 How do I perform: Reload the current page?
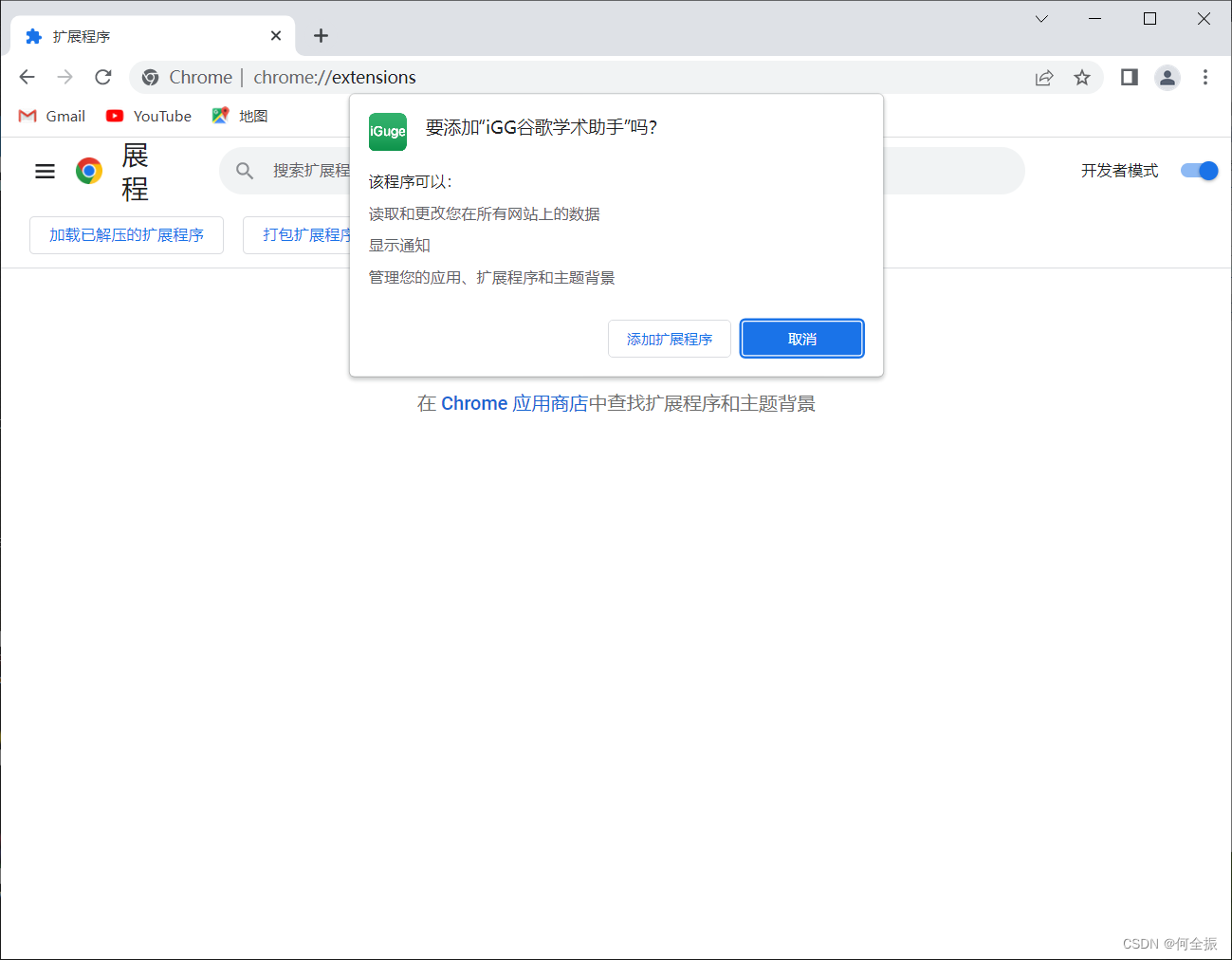103,77
